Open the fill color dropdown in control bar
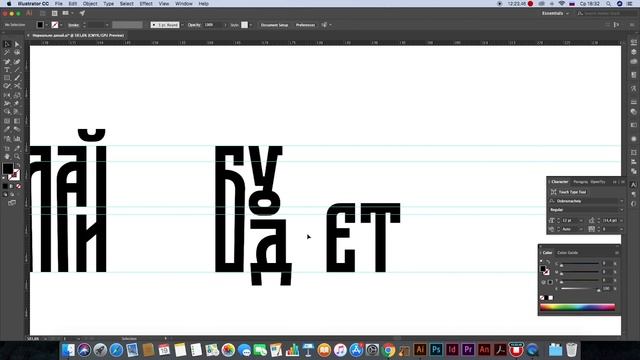 [x=47, y=25]
